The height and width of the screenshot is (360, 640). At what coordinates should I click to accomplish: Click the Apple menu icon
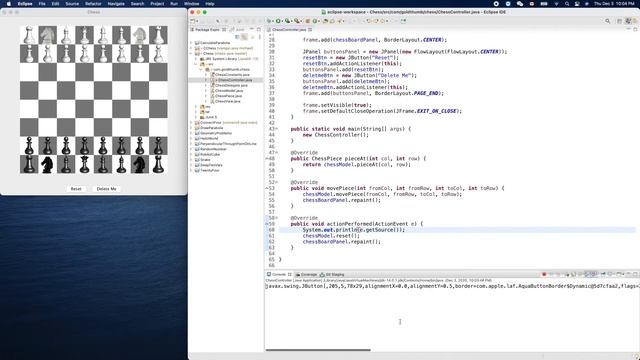coord(9,4)
